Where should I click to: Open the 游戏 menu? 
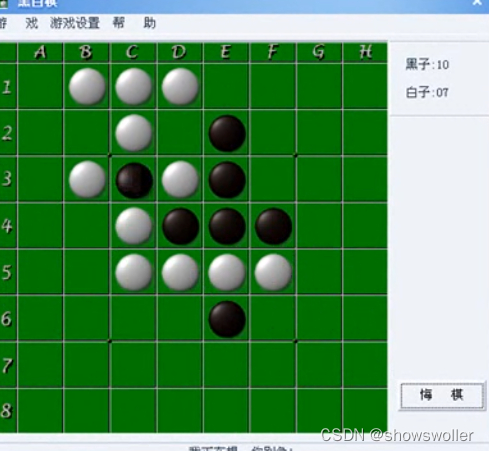pyautogui.click(x=19, y=23)
